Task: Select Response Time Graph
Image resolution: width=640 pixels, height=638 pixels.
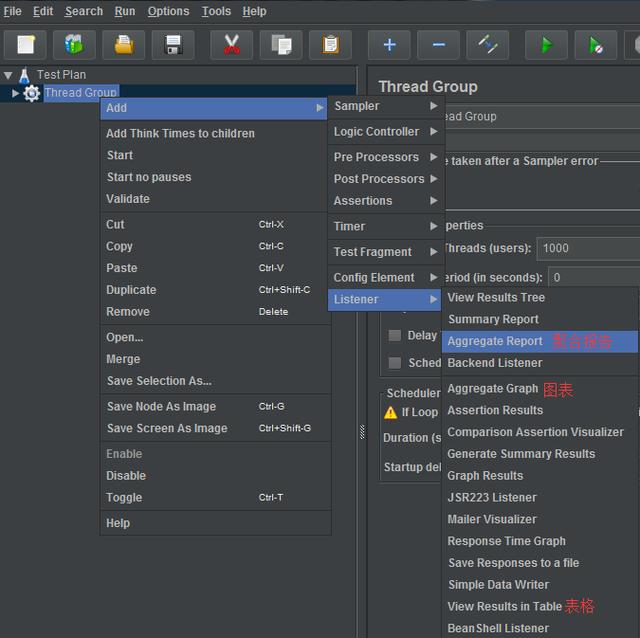Action: (x=540, y=541)
